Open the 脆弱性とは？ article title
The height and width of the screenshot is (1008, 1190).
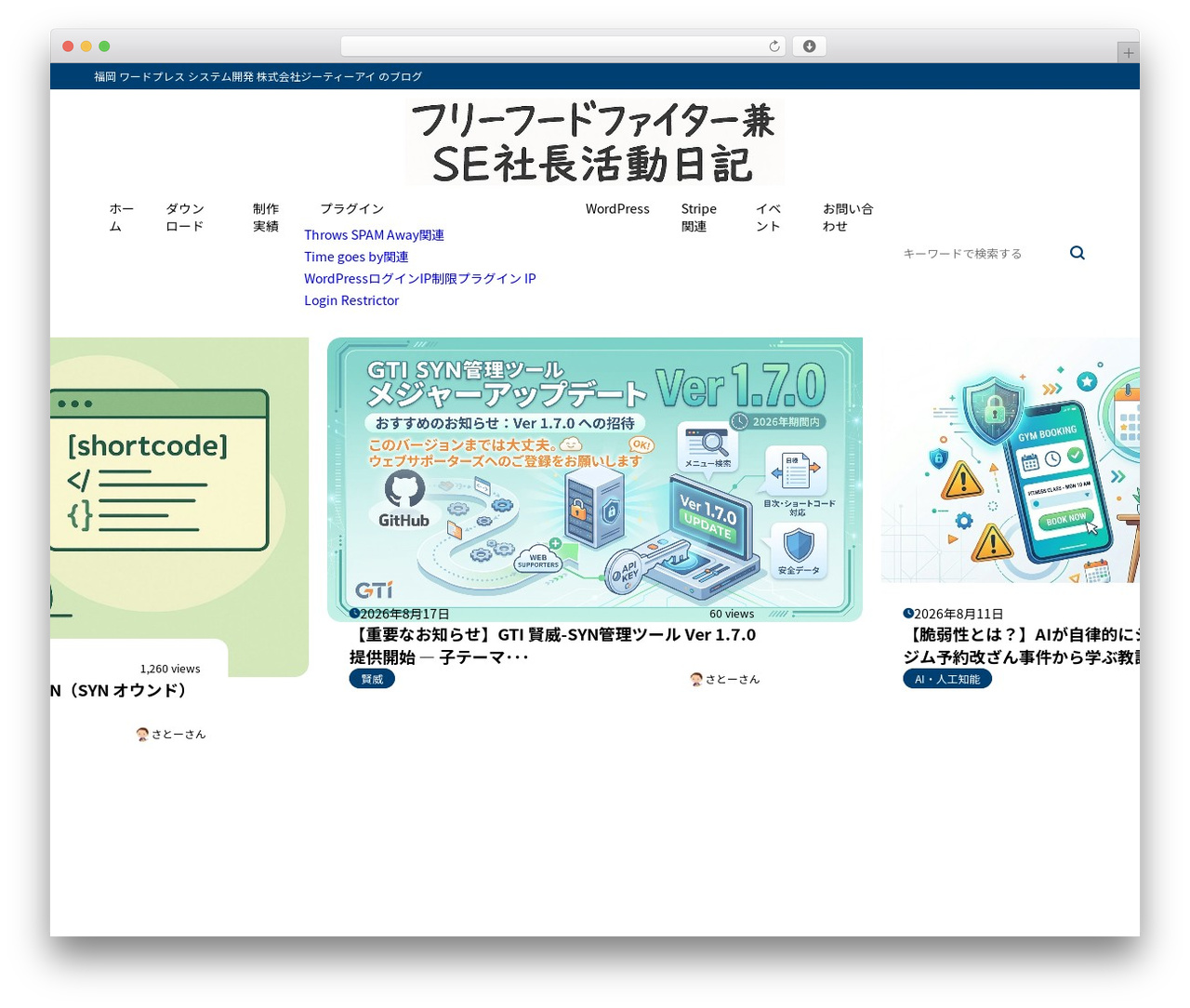point(1021,645)
